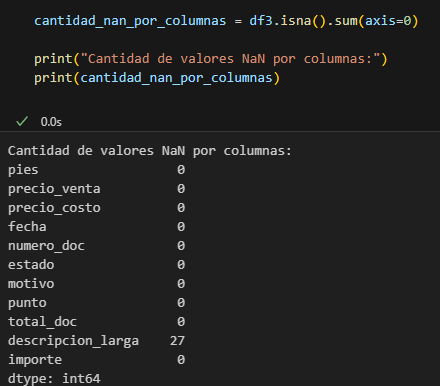
Task: Click the fecha row in output
Action: [96, 227]
